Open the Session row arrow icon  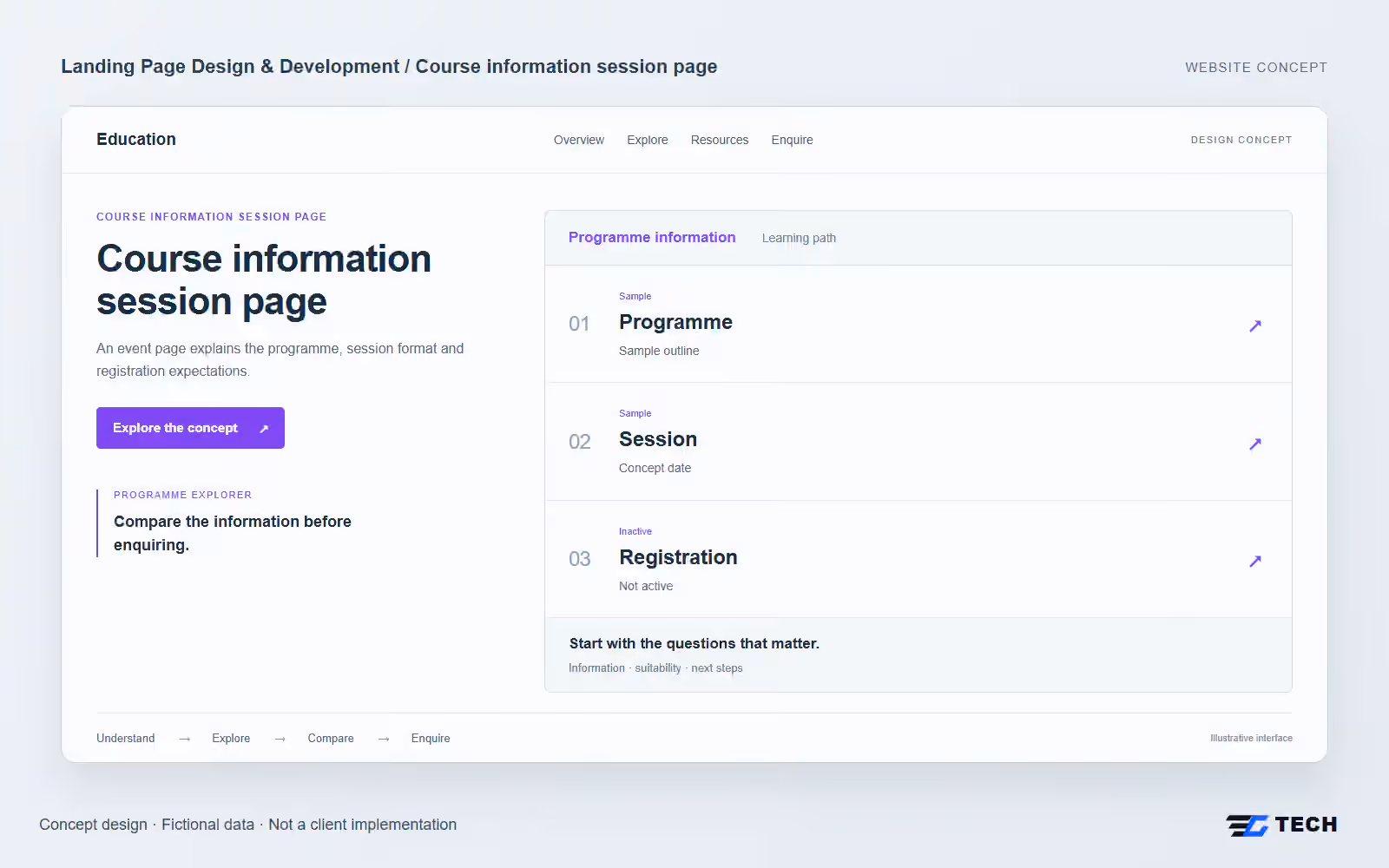click(x=1255, y=444)
